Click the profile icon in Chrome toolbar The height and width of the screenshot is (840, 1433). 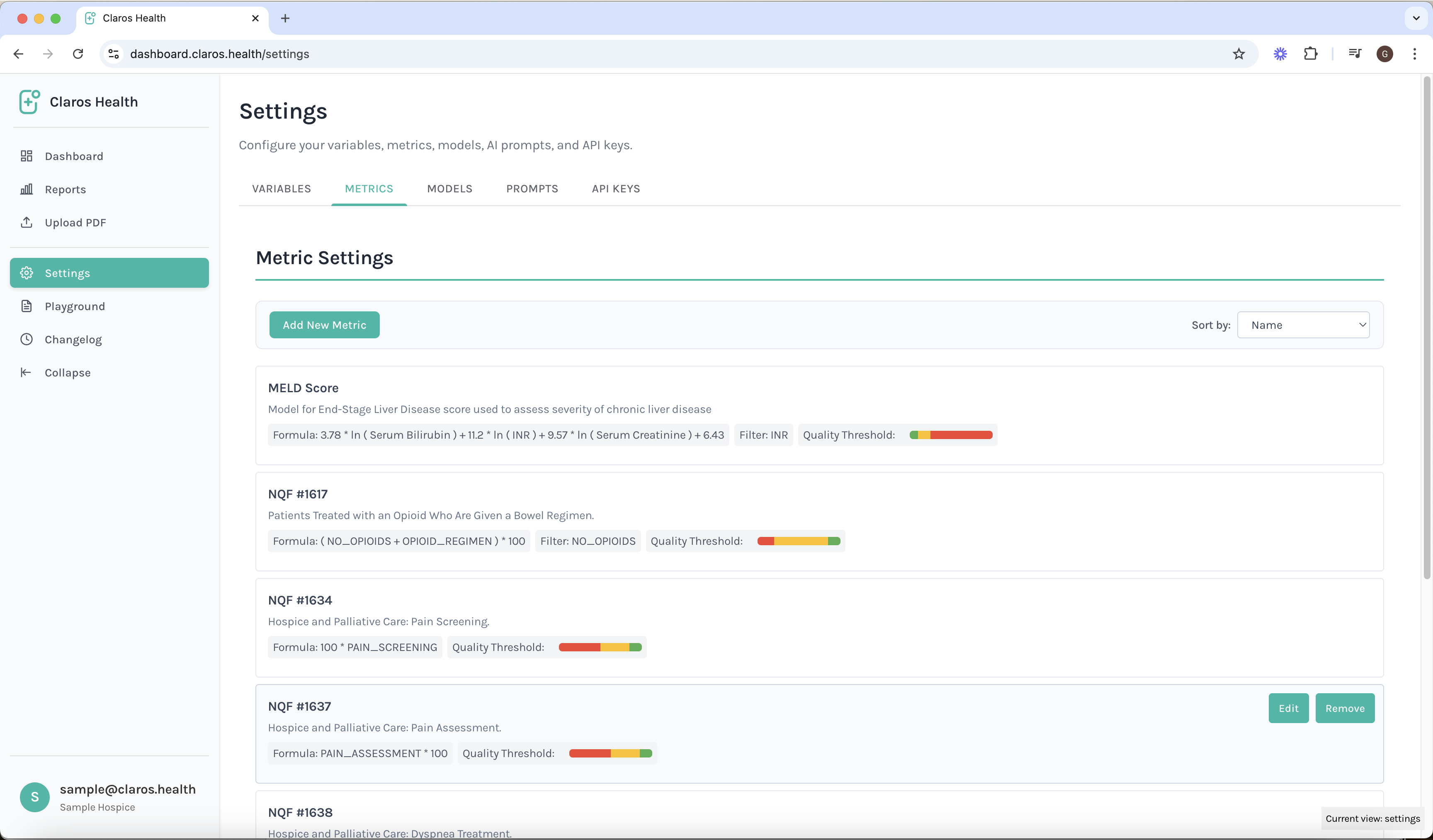tap(1385, 53)
